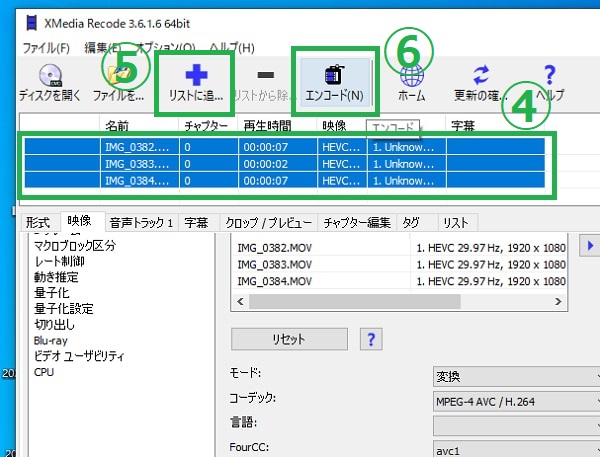Switch to タグ tab
600x457 pixels.
[x=411, y=222]
